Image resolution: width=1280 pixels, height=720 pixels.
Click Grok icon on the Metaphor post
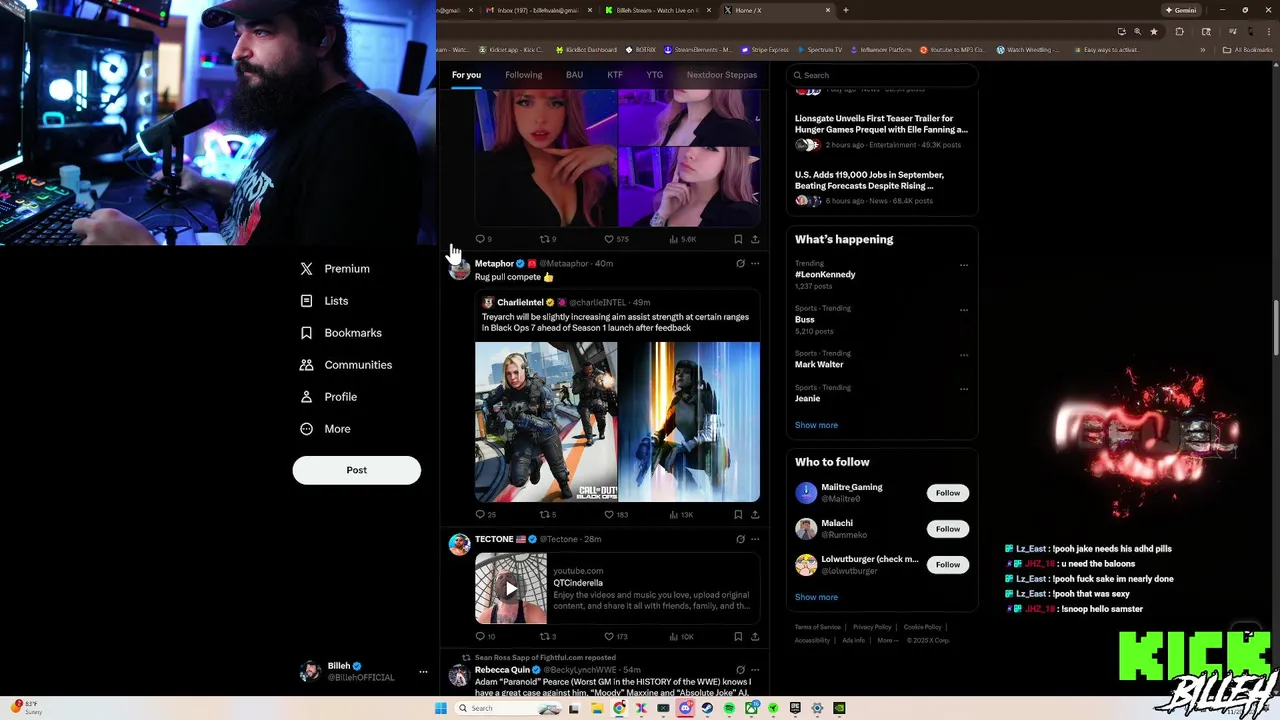tap(740, 264)
